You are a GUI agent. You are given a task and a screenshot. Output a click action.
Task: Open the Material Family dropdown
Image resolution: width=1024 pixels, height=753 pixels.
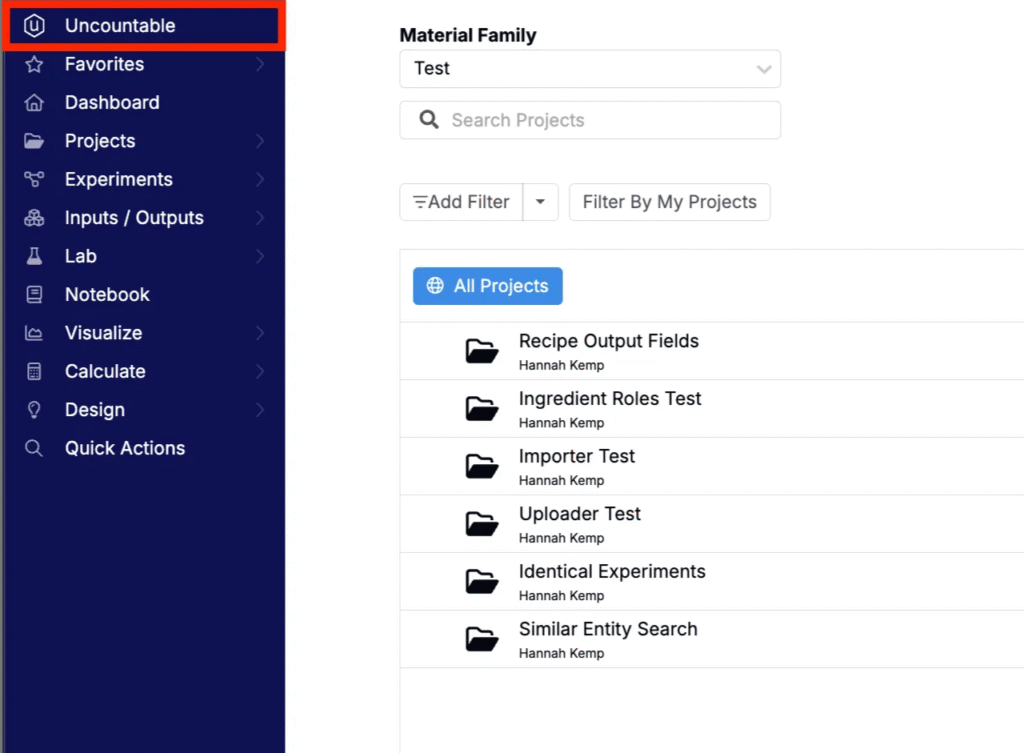[590, 69]
